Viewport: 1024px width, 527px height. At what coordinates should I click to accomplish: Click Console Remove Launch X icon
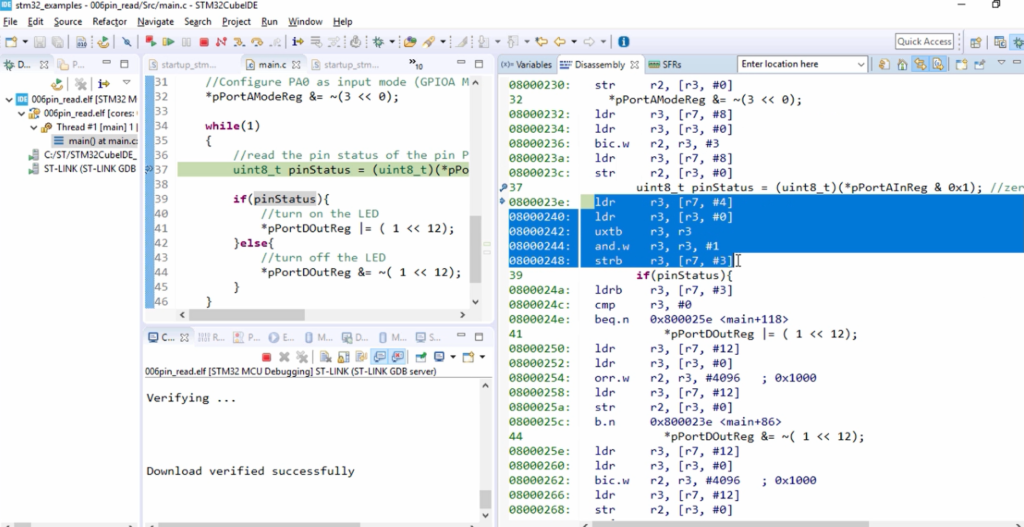[284, 357]
